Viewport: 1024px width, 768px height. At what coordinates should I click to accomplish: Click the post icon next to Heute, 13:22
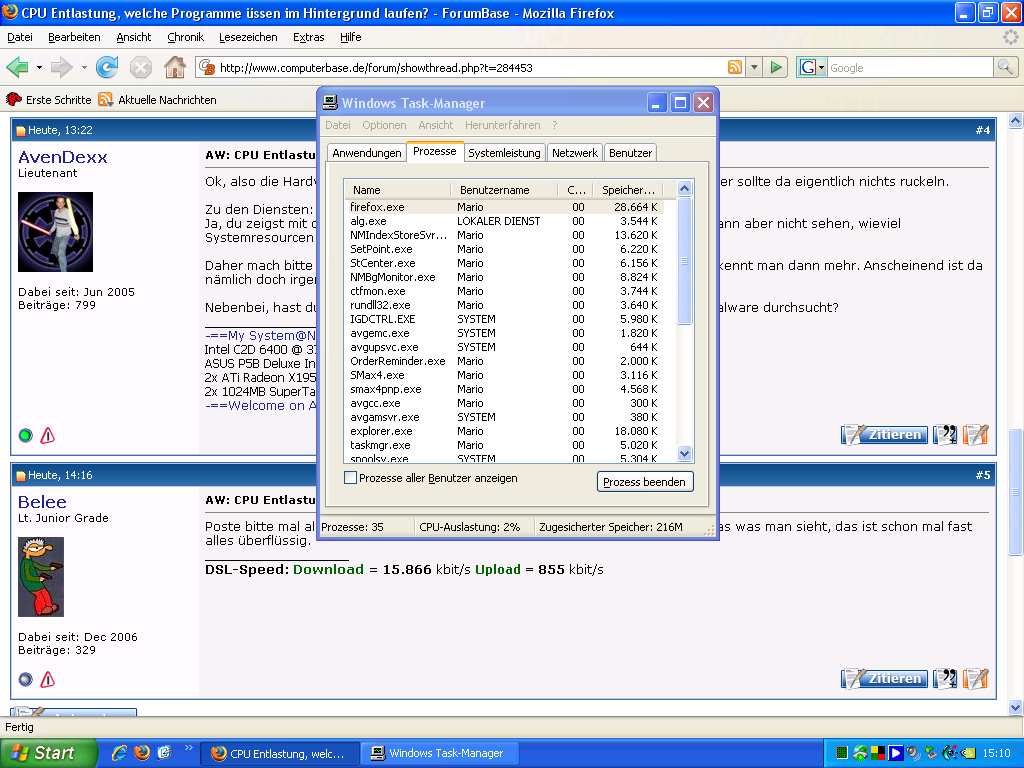(x=20, y=131)
